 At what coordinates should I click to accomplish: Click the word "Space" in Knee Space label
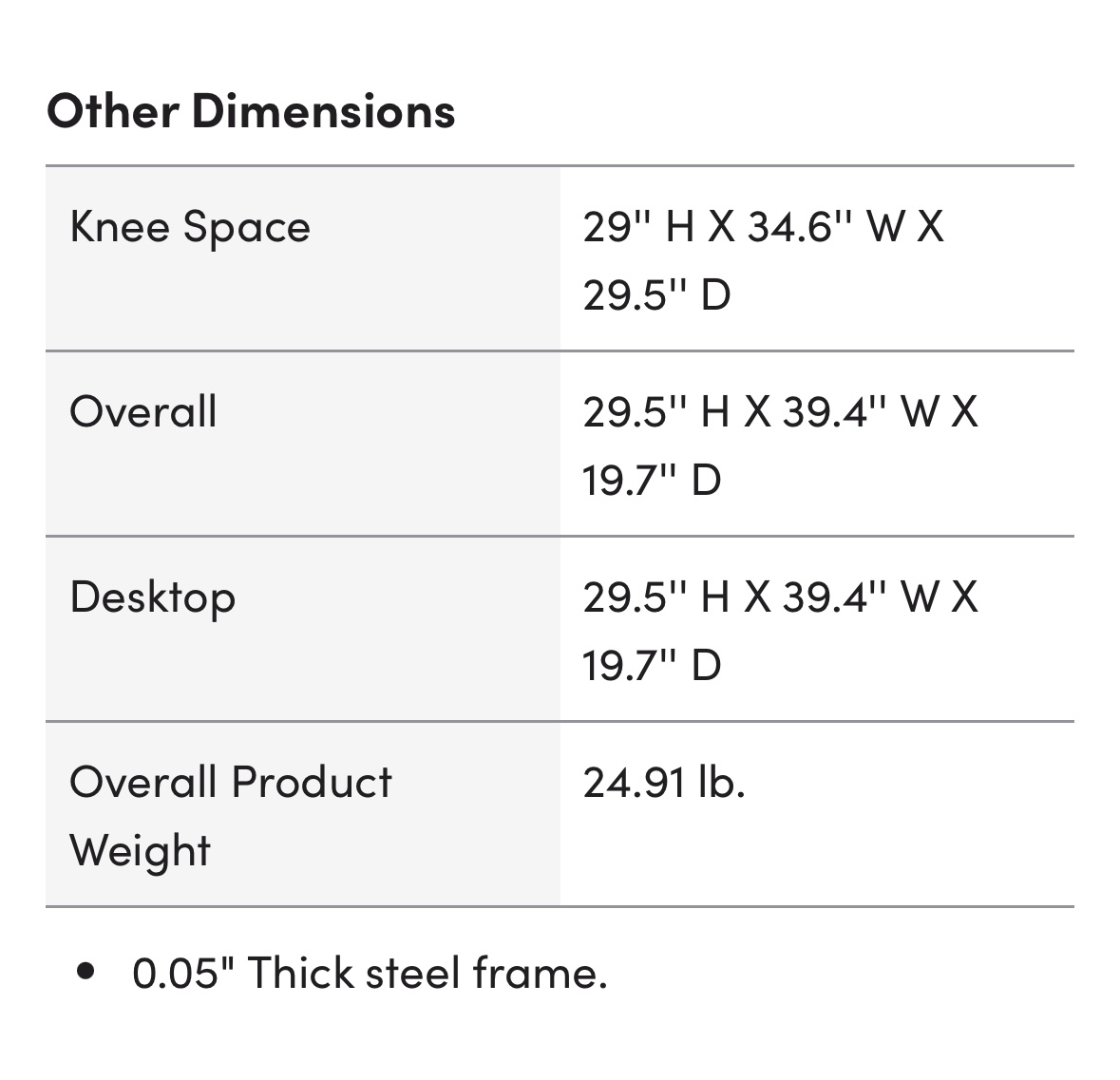coord(247,228)
